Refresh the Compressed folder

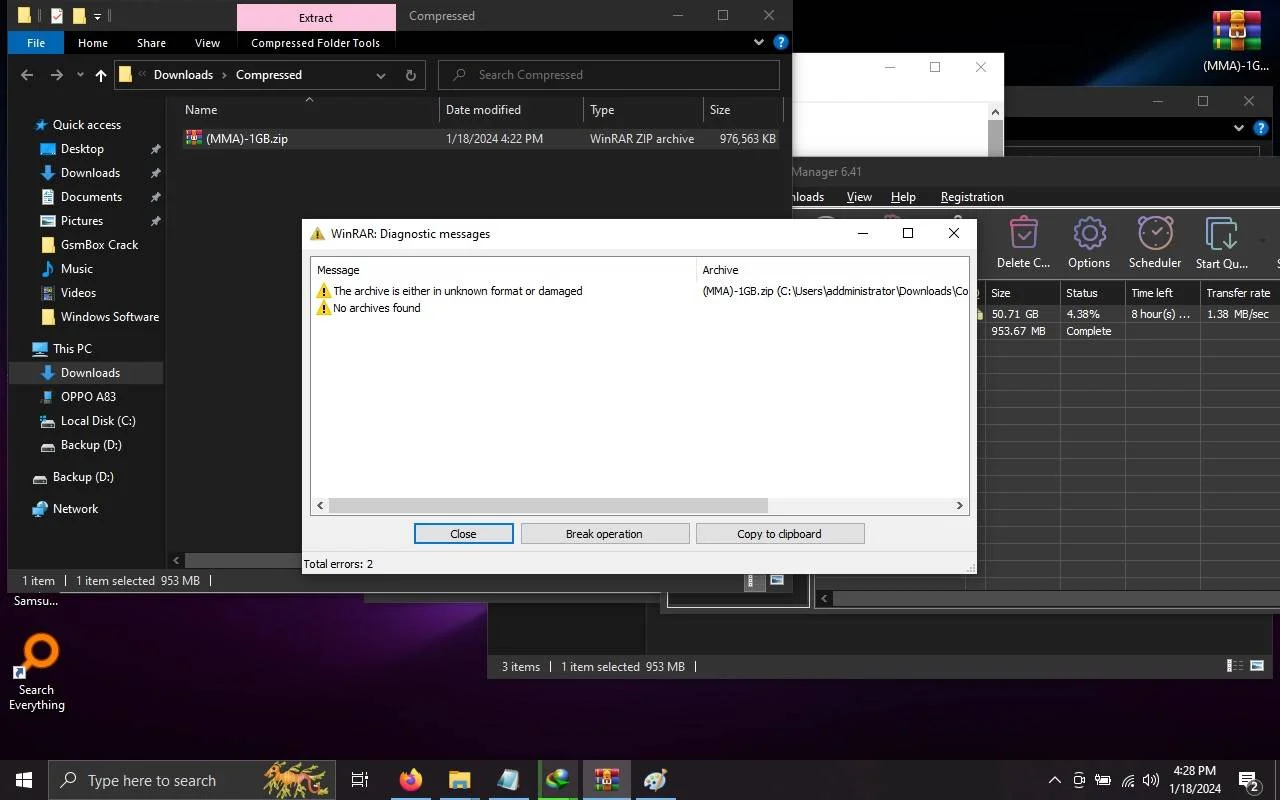(x=410, y=75)
